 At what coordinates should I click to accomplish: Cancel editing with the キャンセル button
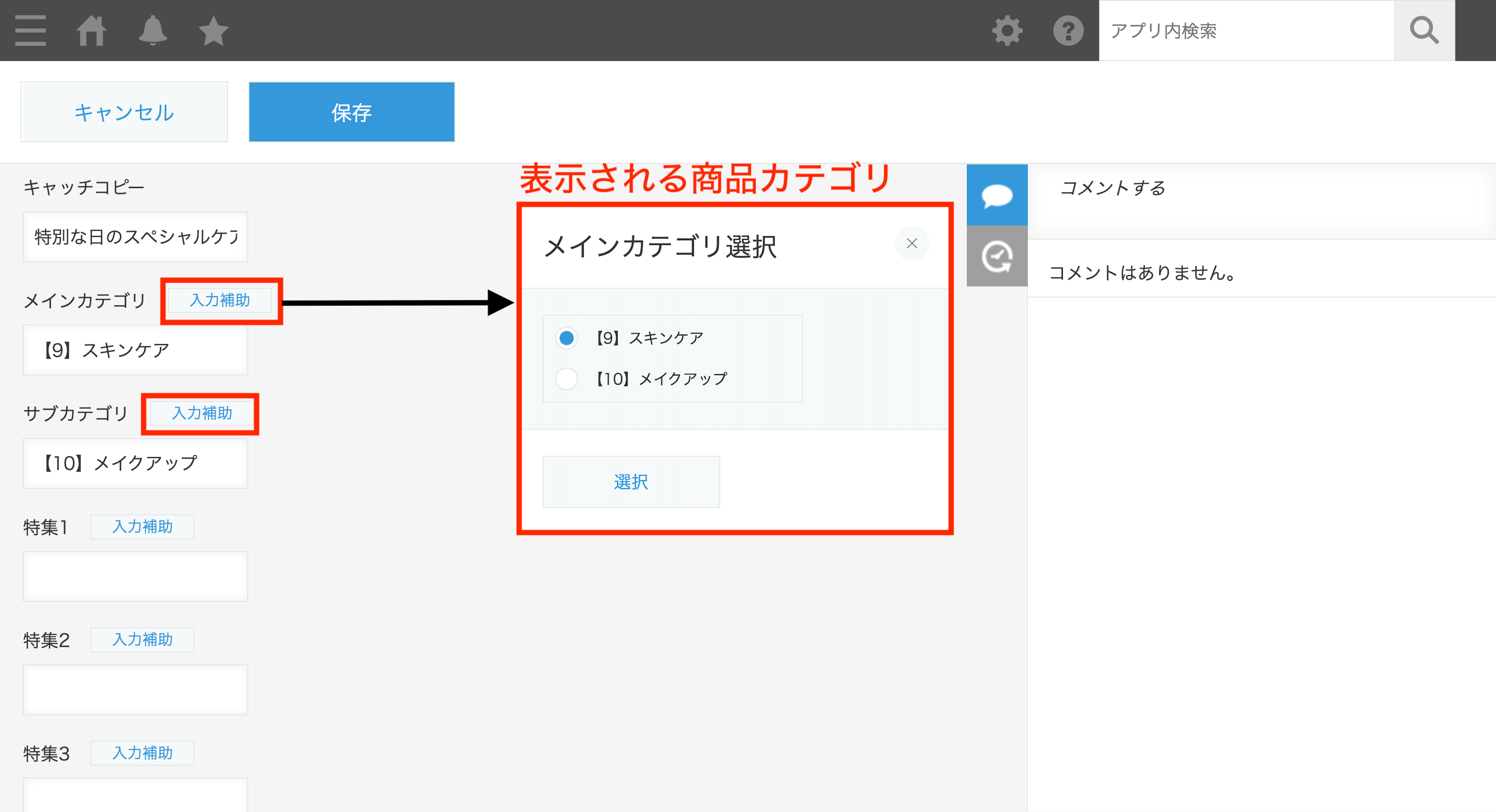pos(124,112)
